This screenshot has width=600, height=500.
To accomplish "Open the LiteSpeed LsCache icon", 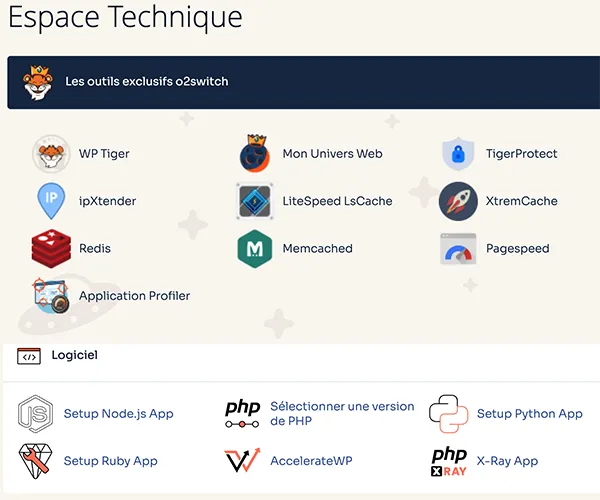I will tap(255, 201).
